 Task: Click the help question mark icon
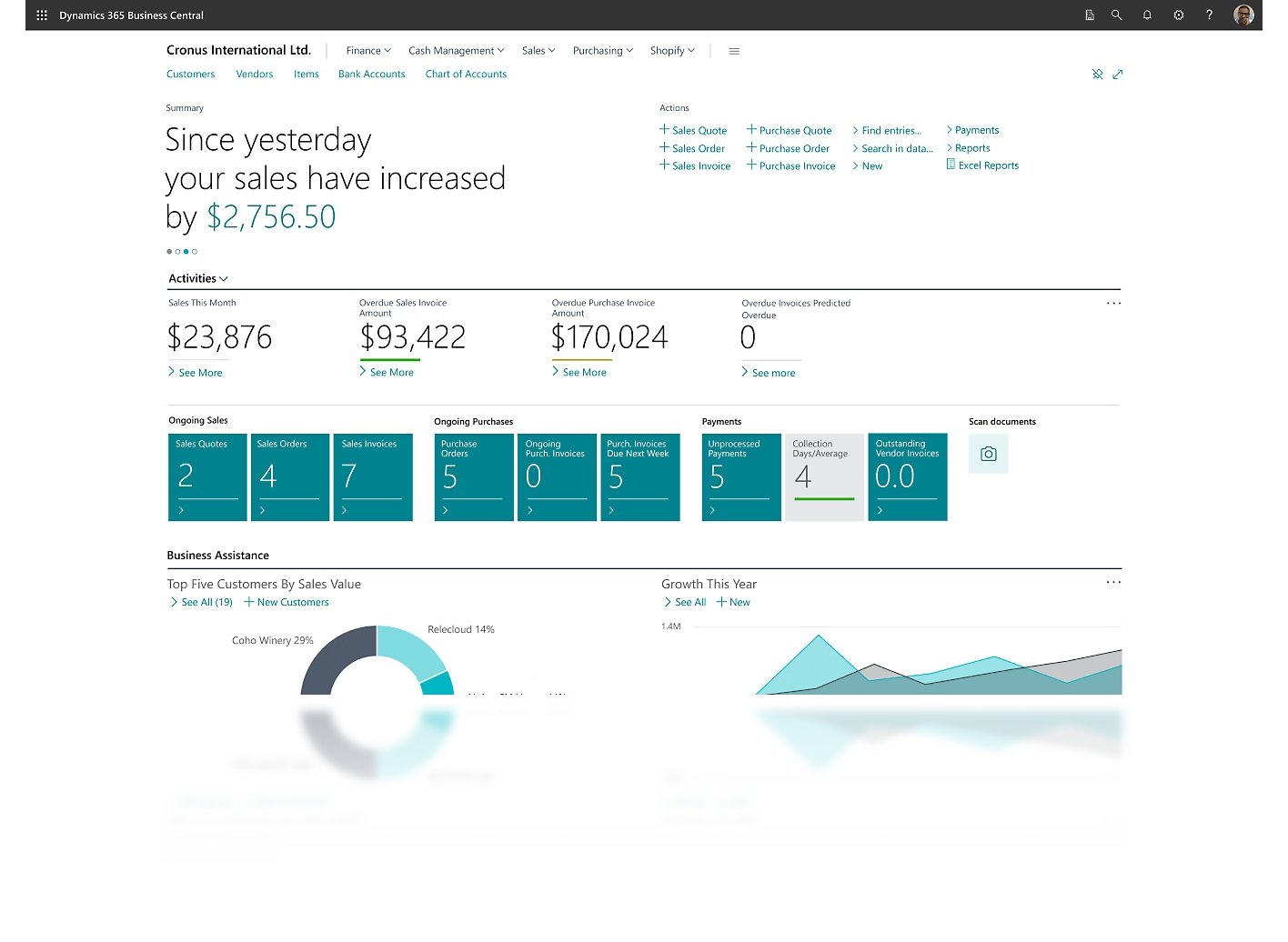click(1209, 15)
